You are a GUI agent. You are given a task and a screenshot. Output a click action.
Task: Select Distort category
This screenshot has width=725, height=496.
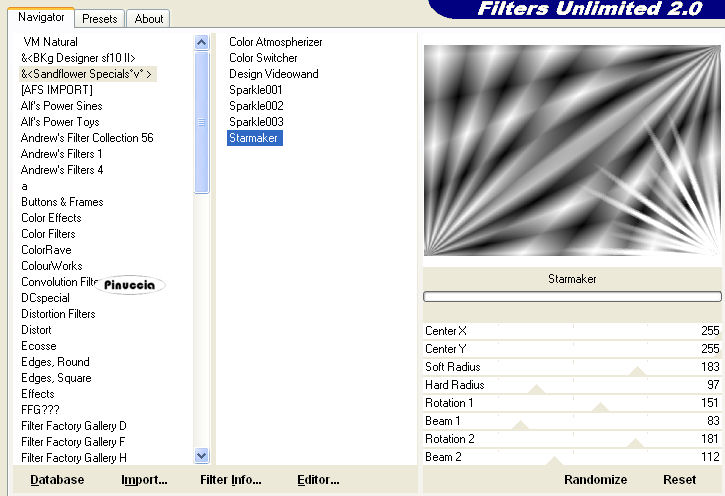pyautogui.click(x=36, y=330)
